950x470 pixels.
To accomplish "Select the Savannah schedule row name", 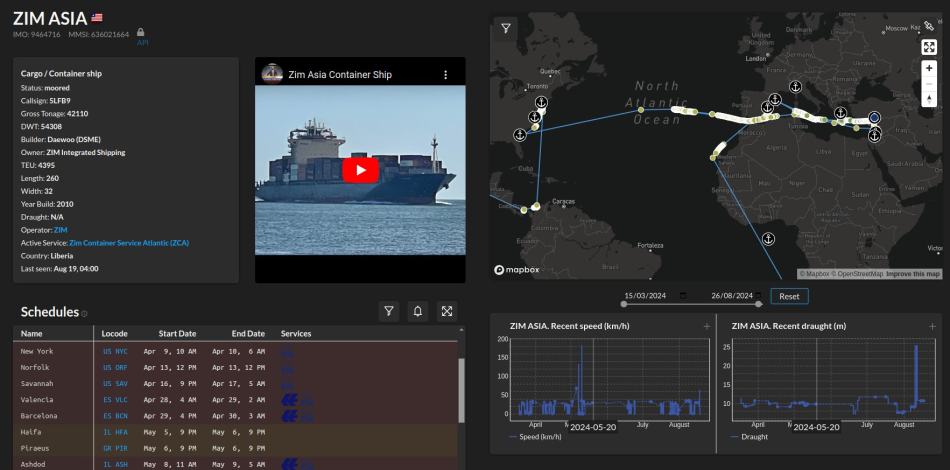I will [37, 383].
